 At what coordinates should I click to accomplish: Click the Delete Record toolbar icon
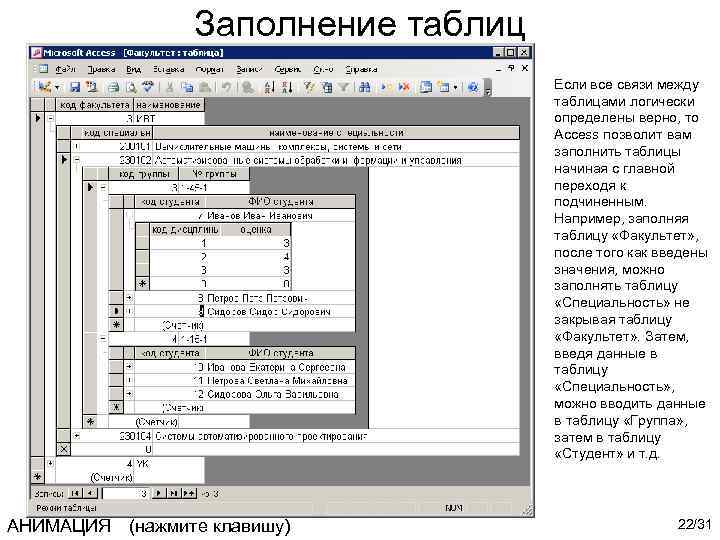[404, 87]
